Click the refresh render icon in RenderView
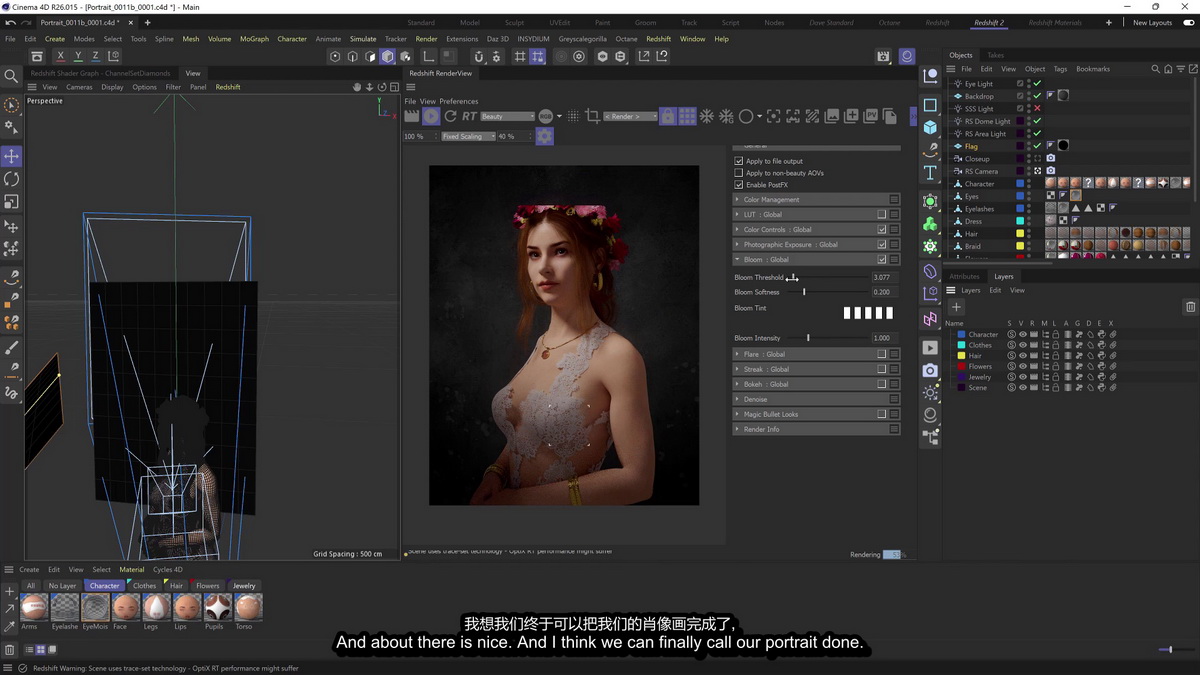Viewport: 1200px width, 675px height. [450, 116]
